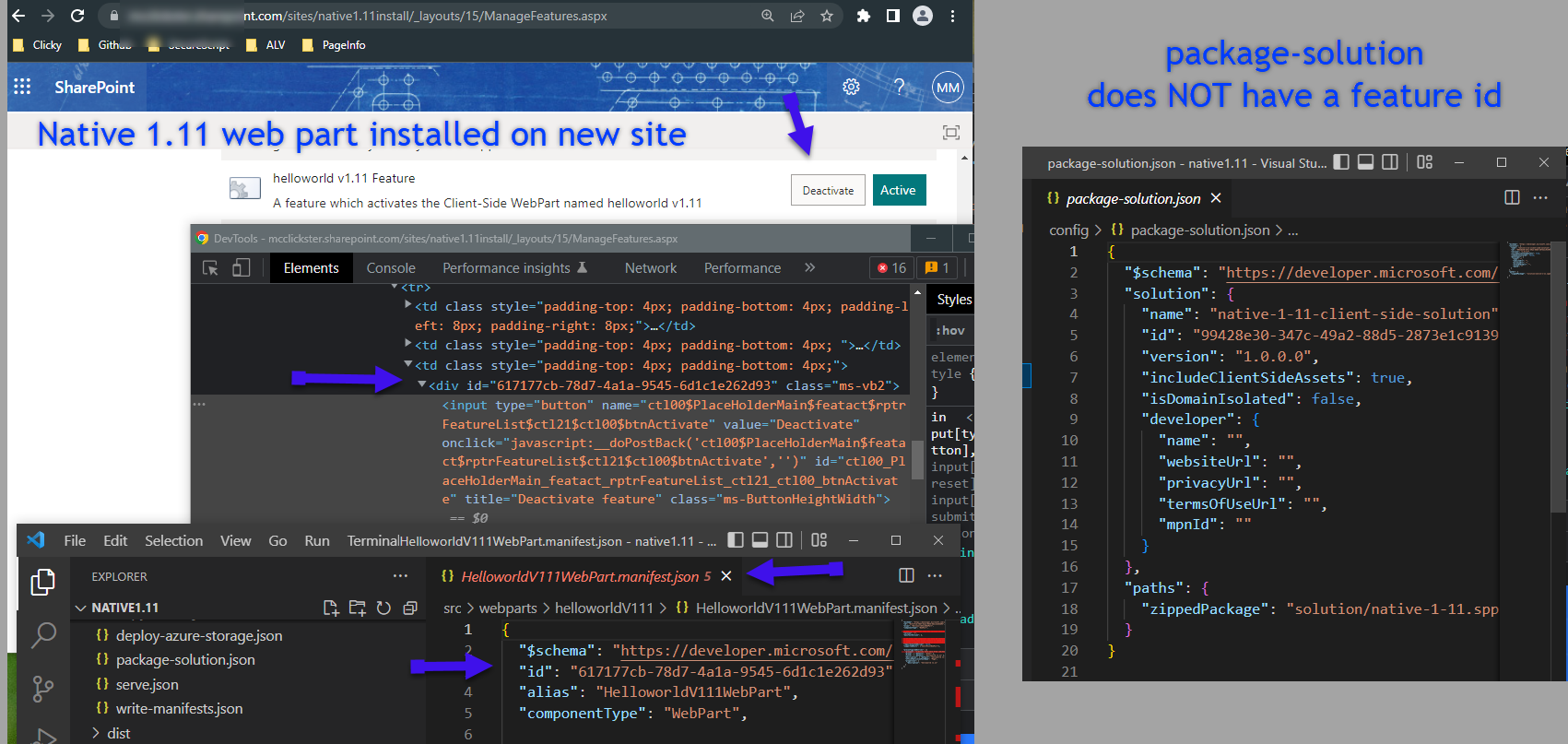The image size is (1568, 744).
Task: Open DevTools Performance tab
Action: point(742,267)
